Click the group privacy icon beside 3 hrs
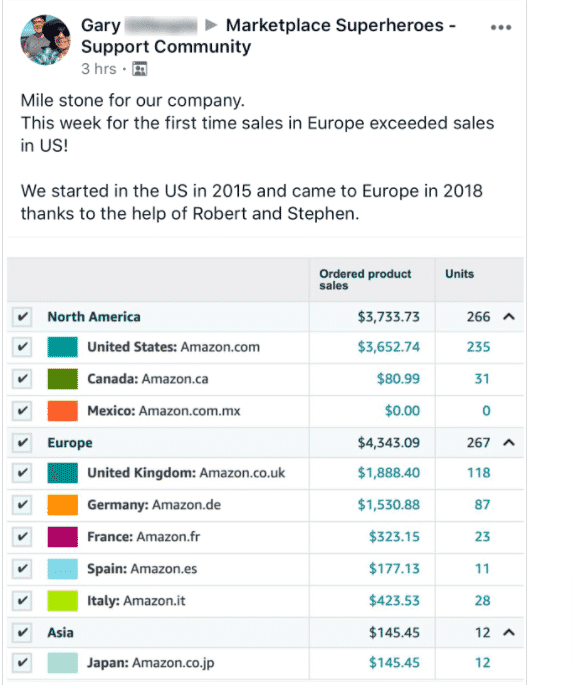Screen dimensions: 573x685 pyautogui.click(x=140, y=69)
